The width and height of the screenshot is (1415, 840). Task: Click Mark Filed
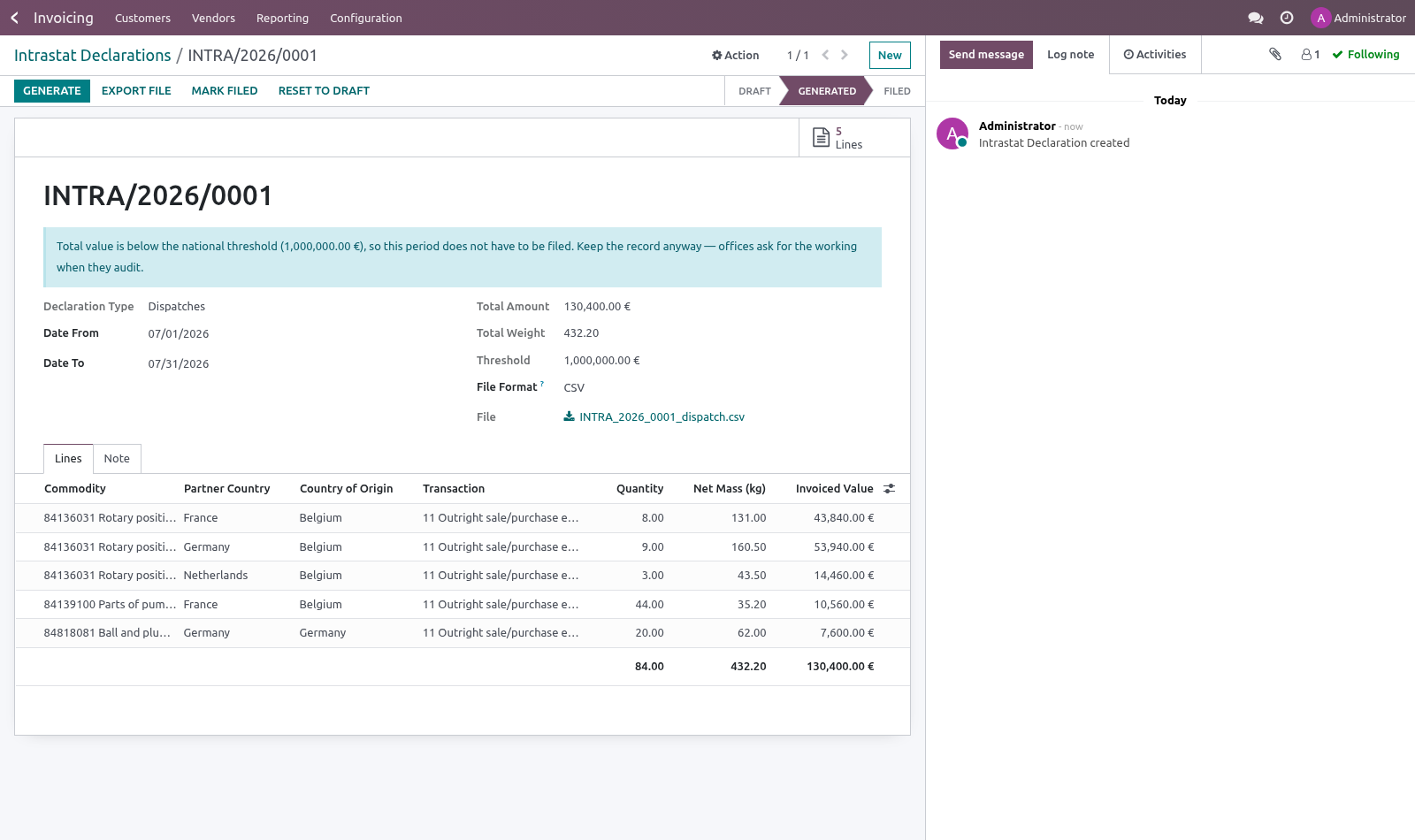tap(225, 91)
